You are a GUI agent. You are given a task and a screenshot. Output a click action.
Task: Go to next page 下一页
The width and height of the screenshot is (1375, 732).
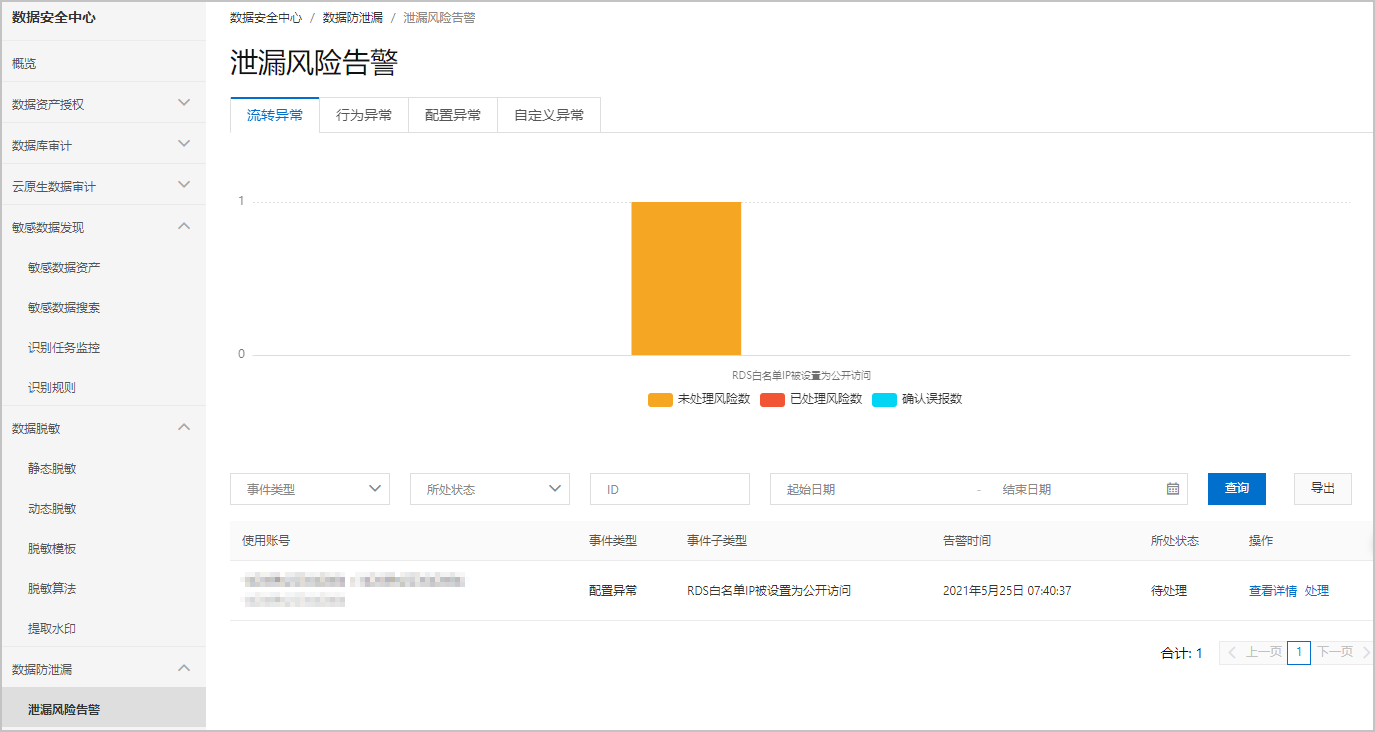(x=1341, y=652)
